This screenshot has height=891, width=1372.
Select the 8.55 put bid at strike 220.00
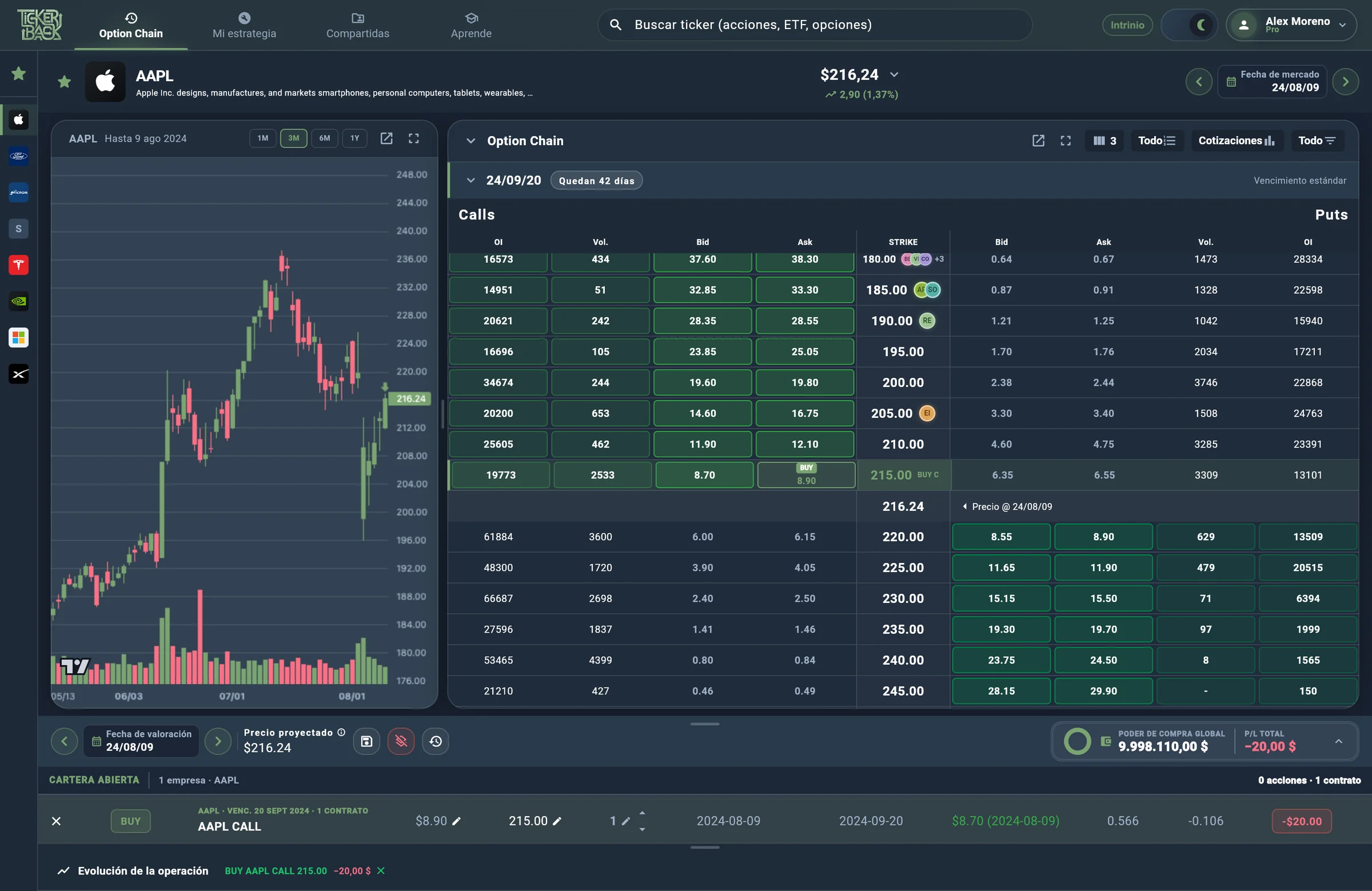[1002, 537]
